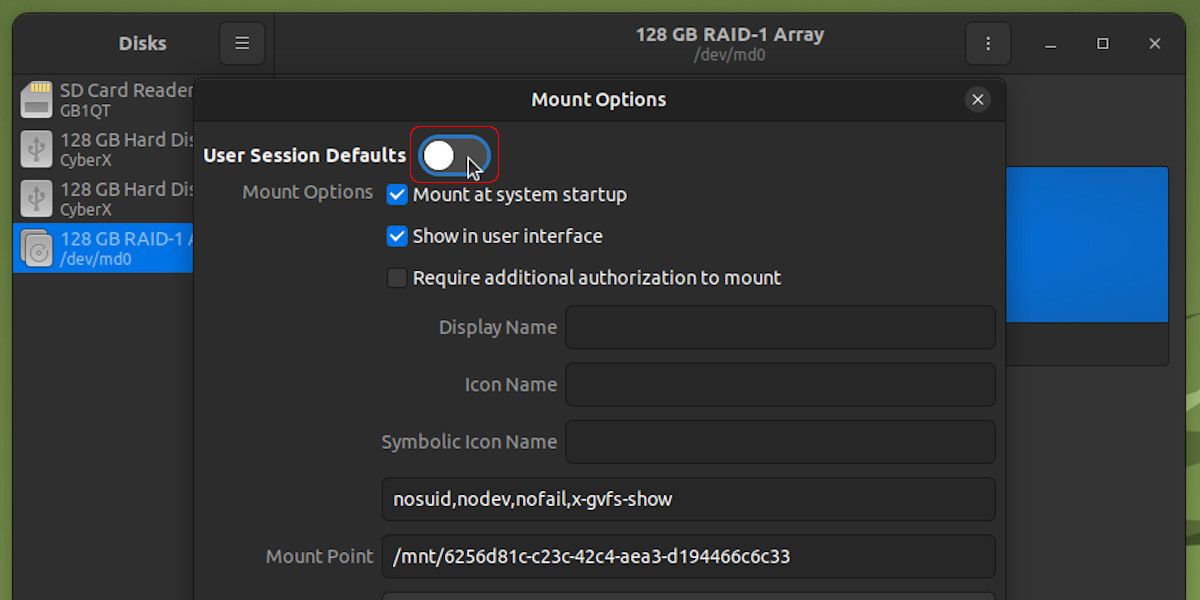The image size is (1200, 600).
Task: Click the Icon Name field
Action: (x=780, y=385)
